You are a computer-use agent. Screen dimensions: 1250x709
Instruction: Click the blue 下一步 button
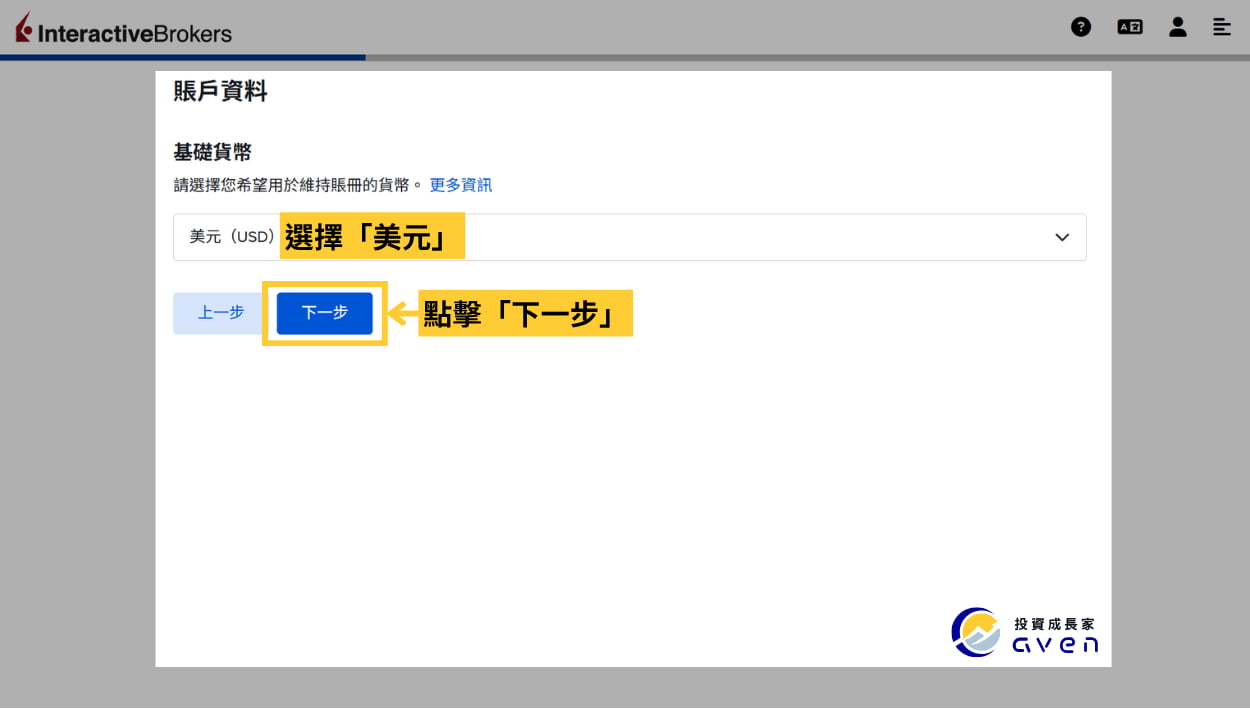pos(325,313)
